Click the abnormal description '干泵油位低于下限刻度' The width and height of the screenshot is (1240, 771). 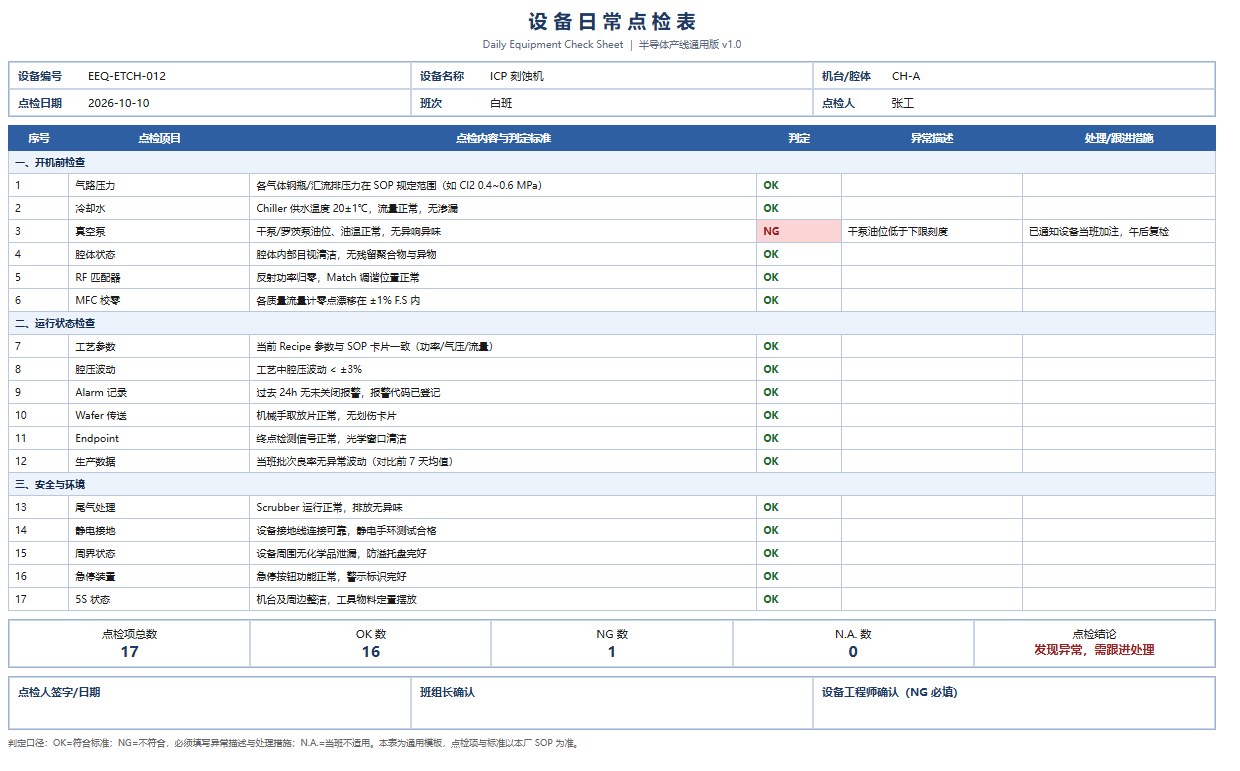tap(897, 231)
